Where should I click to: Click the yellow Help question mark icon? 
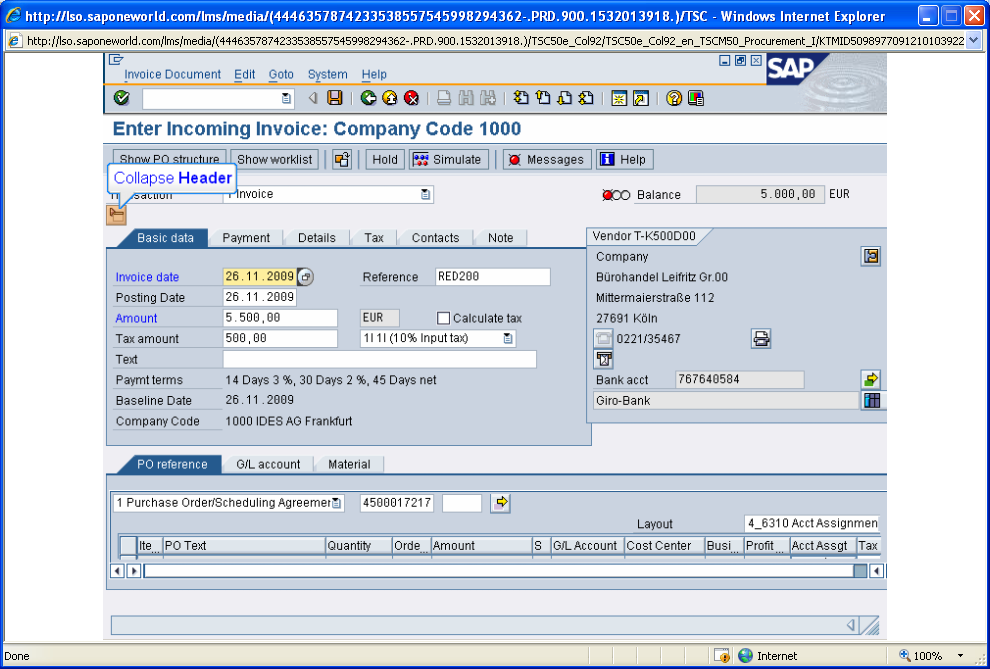[674, 98]
